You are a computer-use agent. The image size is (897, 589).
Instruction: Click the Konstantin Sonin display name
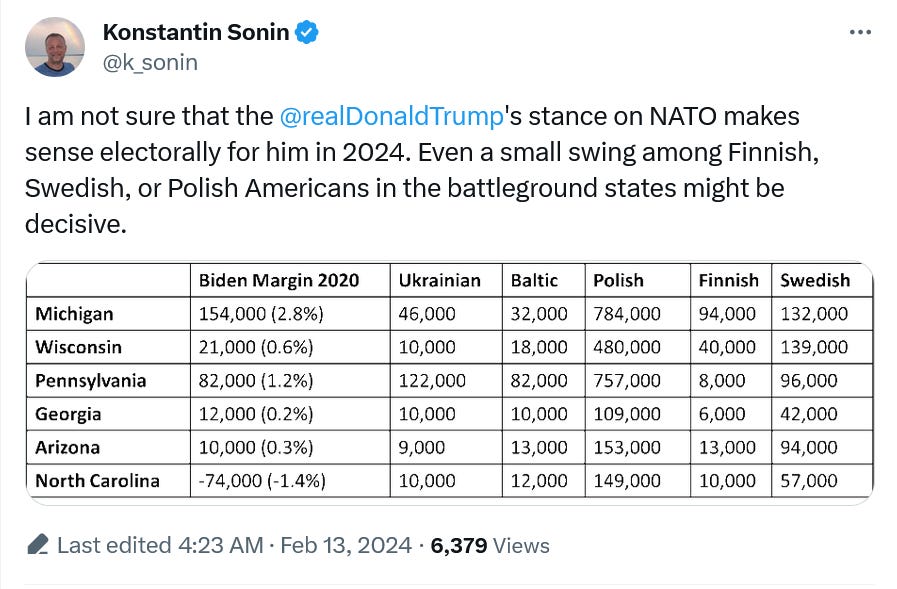coord(196,32)
